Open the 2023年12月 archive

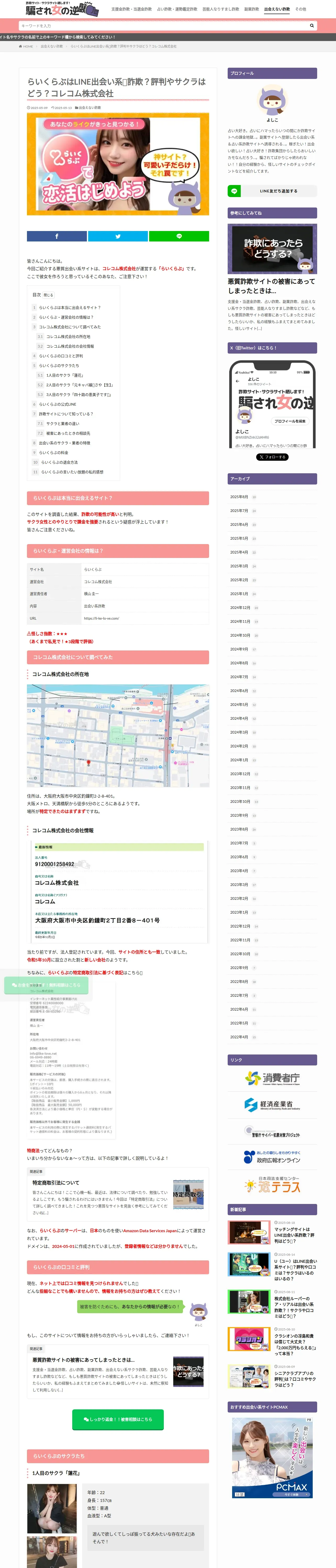240,774
